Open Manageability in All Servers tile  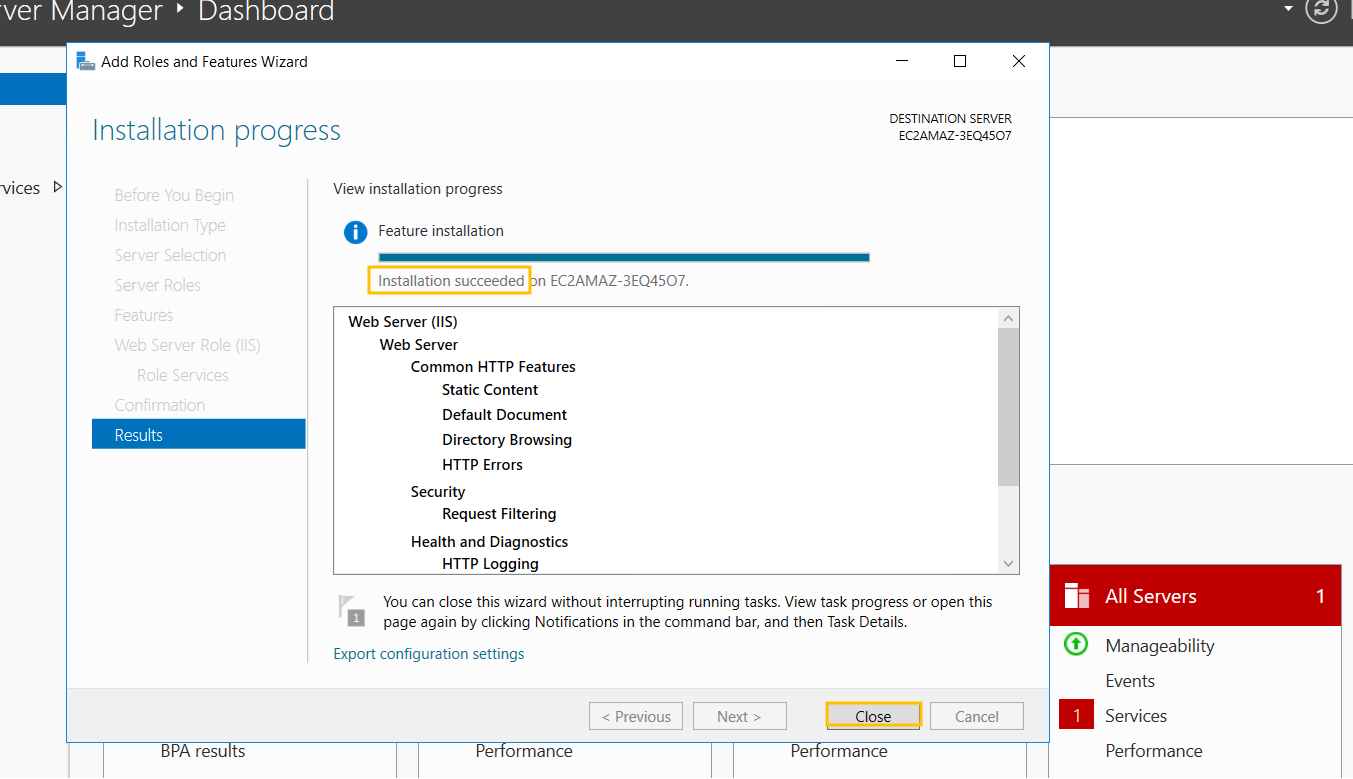pyautogui.click(x=1159, y=646)
